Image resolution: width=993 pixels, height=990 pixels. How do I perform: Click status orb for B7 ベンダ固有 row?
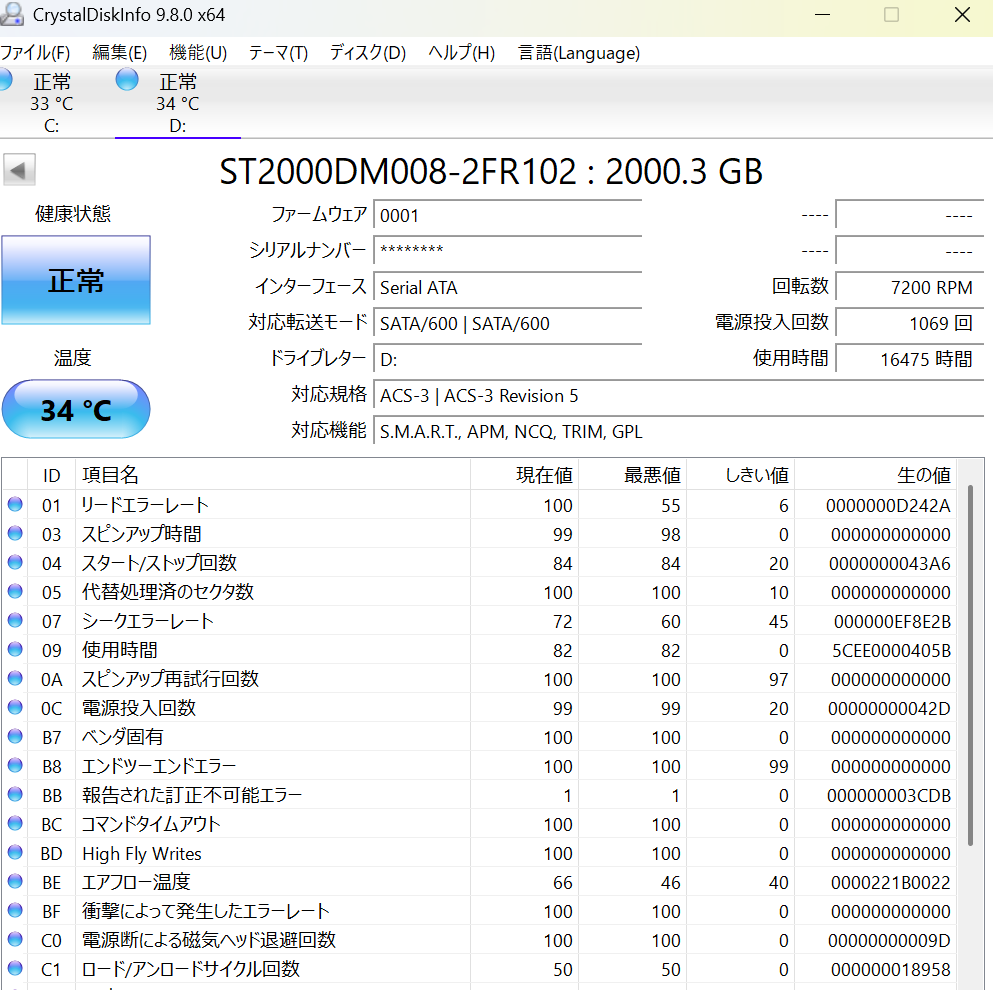pyautogui.click(x=15, y=737)
